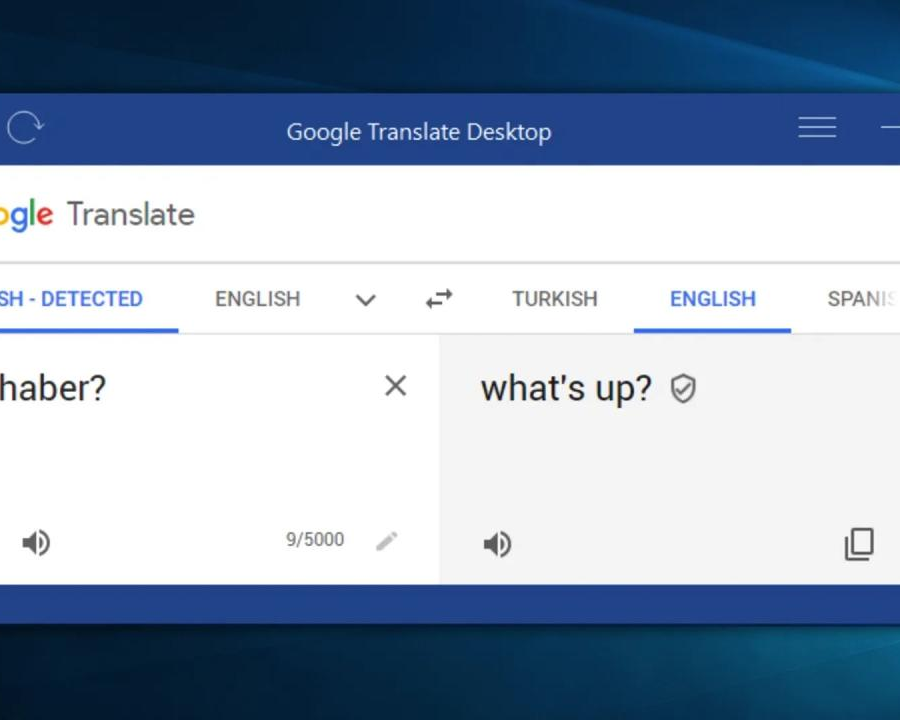Click the 9/5000 character counter
The width and height of the screenshot is (900, 720).
(x=315, y=540)
